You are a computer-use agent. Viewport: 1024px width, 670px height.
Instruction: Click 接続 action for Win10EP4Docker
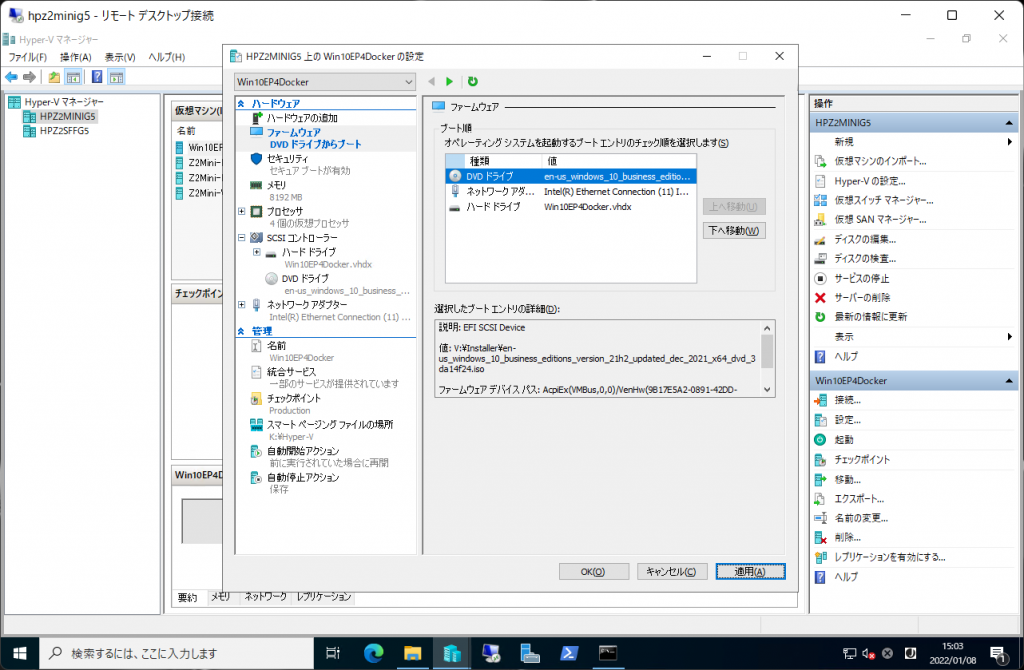847,400
